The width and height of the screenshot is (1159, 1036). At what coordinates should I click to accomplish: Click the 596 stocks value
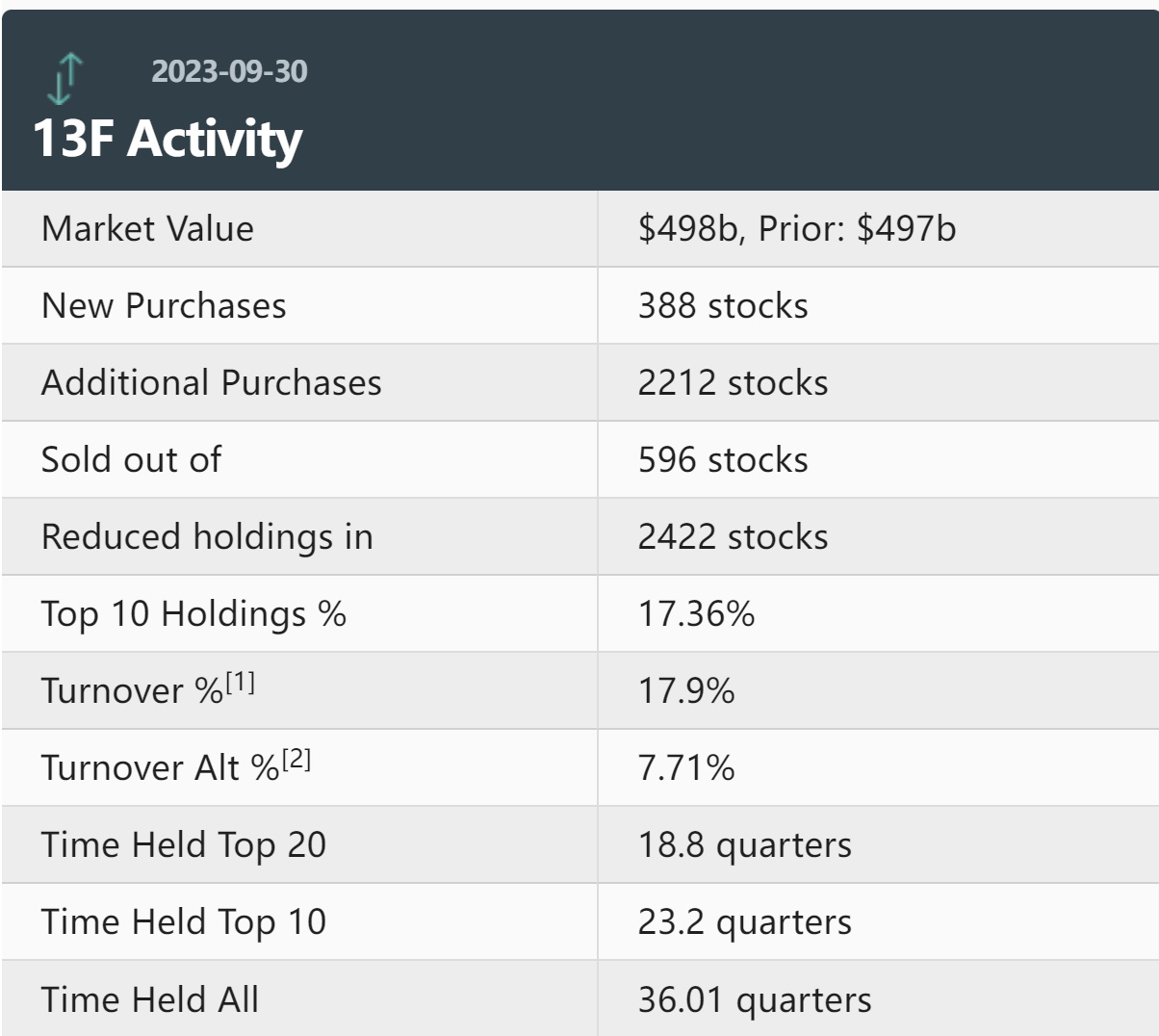[x=722, y=460]
